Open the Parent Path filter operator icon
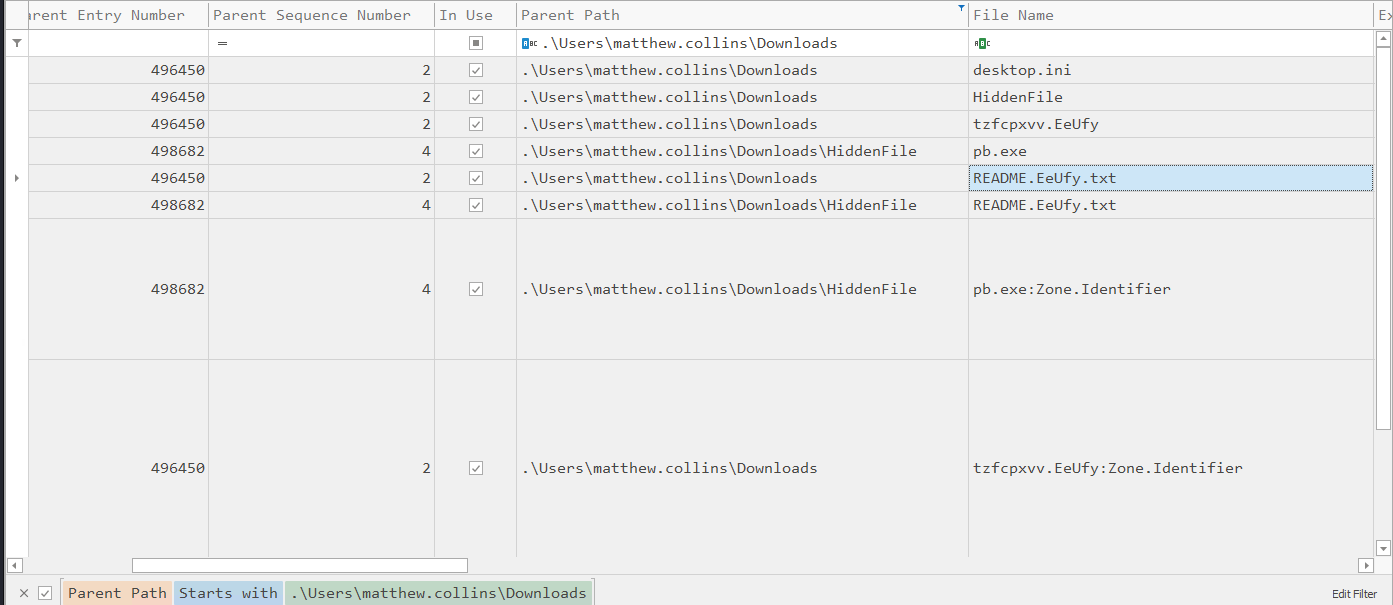Screen dimensions: 1393x605 tap(529, 43)
